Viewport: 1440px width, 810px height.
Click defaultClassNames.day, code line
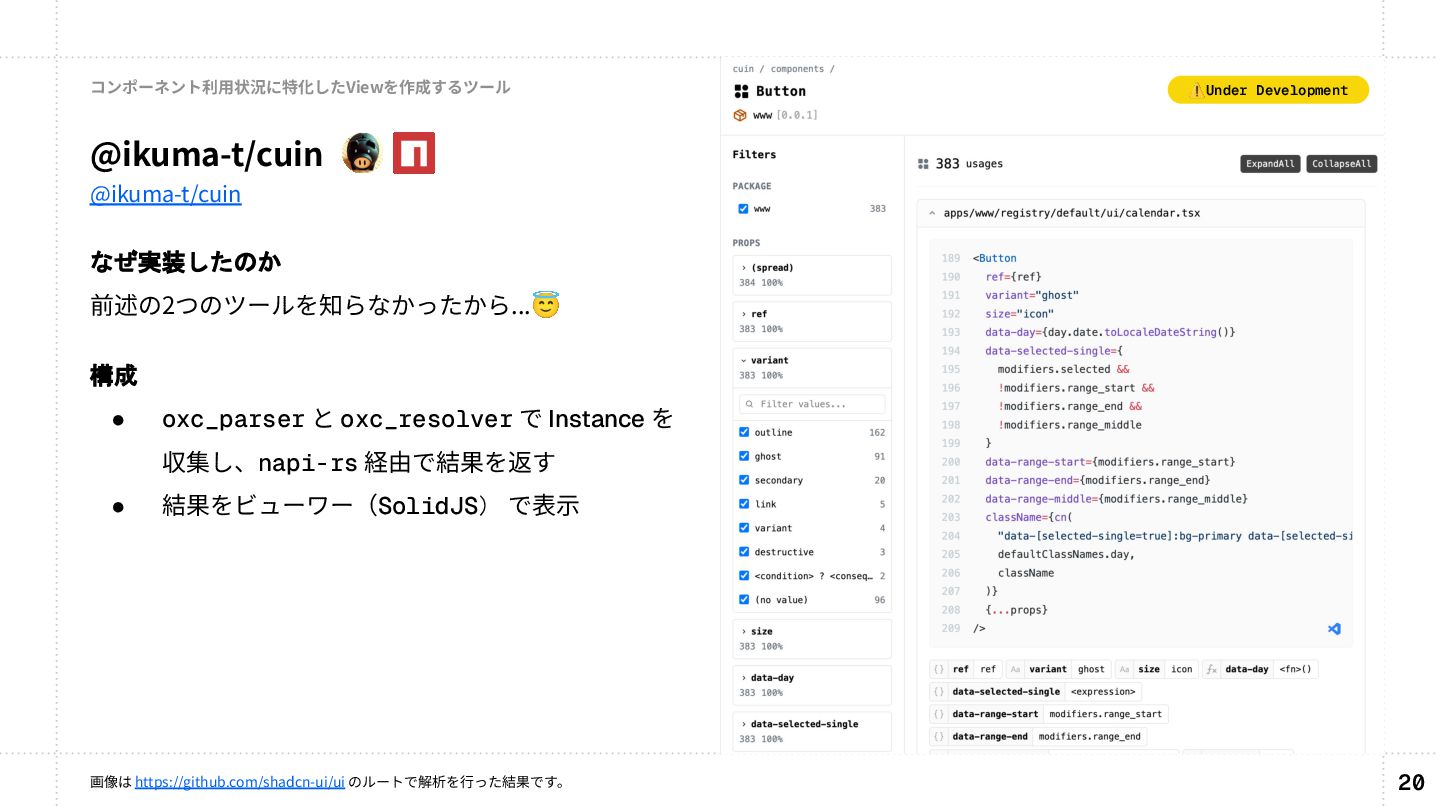pos(1066,554)
